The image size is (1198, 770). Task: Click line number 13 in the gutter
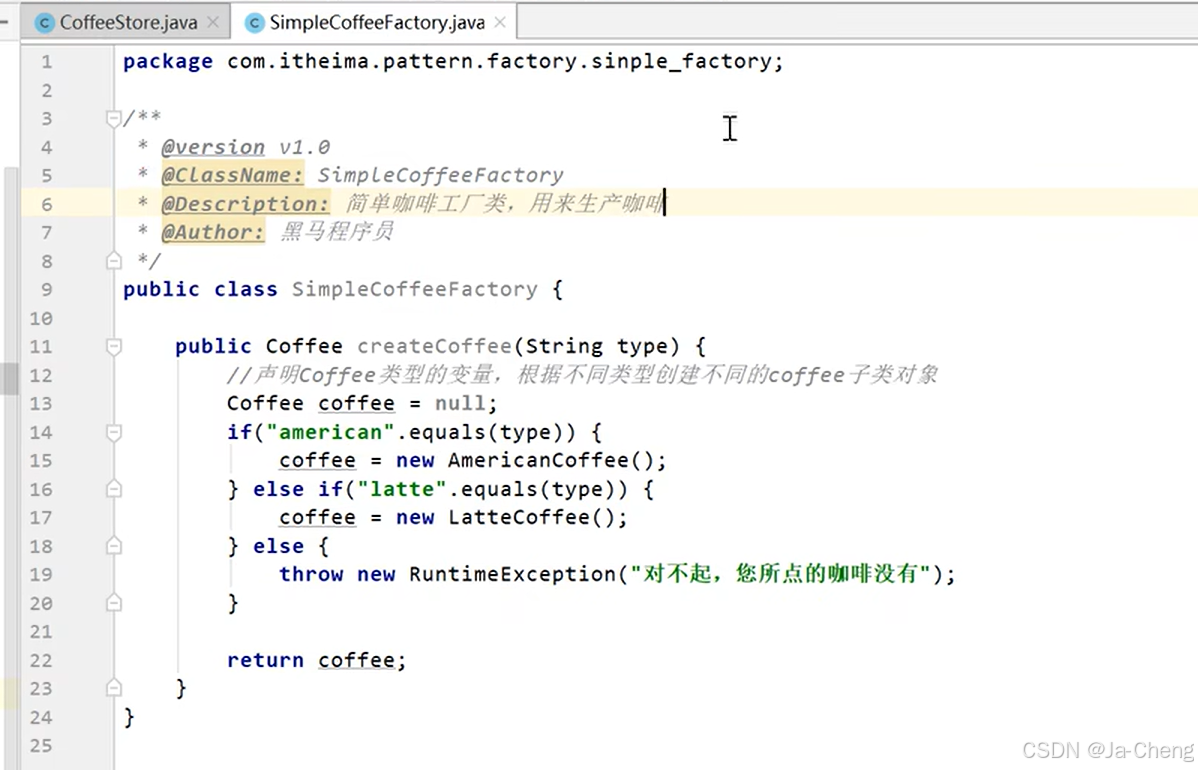coord(41,403)
